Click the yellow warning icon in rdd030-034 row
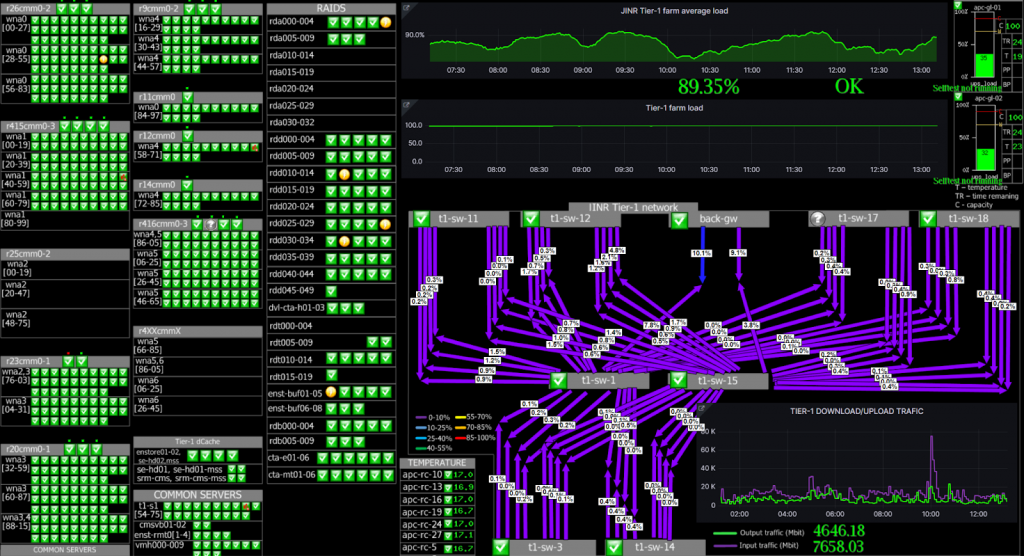 click(x=344, y=241)
